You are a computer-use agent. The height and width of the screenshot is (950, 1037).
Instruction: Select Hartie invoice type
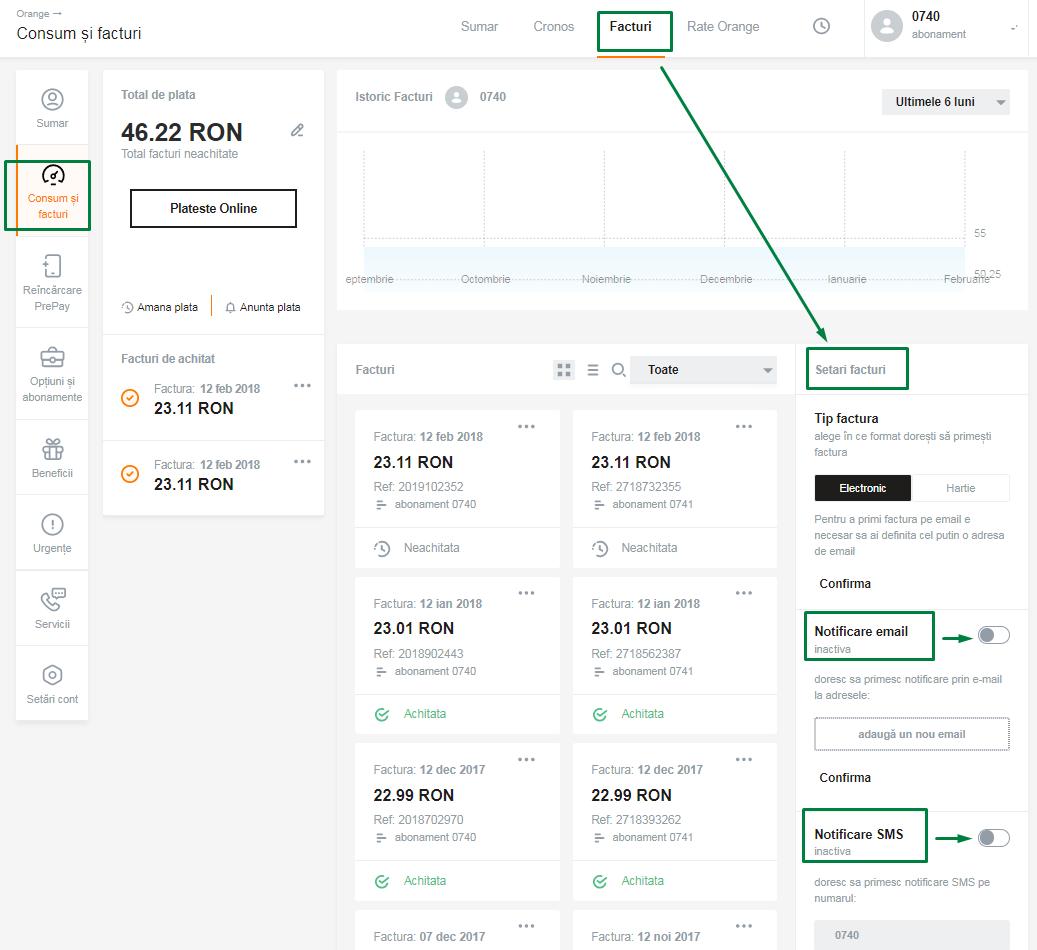click(960, 488)
